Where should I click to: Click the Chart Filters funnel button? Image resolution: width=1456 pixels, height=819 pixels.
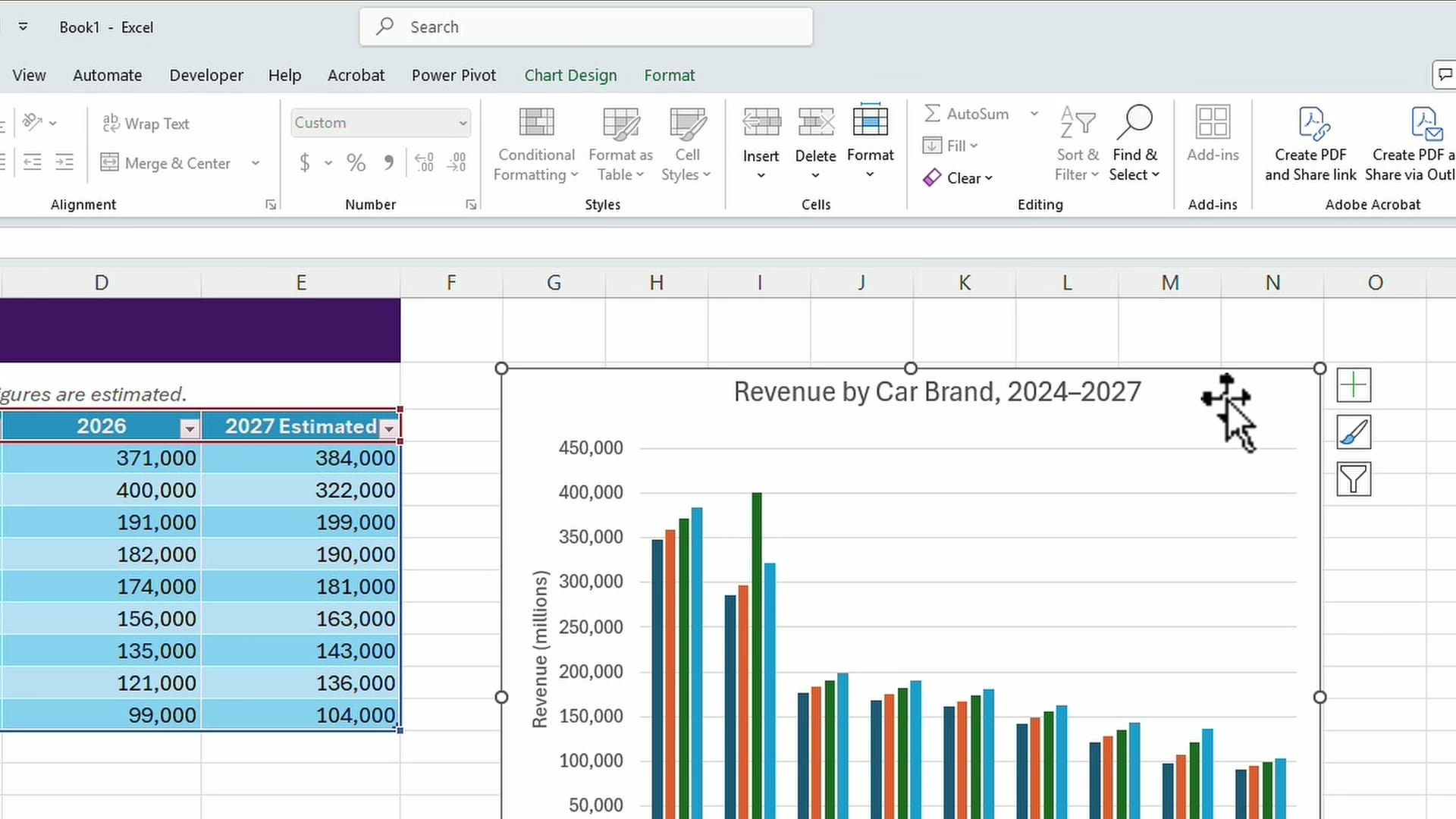click(x=1354, y=479)
